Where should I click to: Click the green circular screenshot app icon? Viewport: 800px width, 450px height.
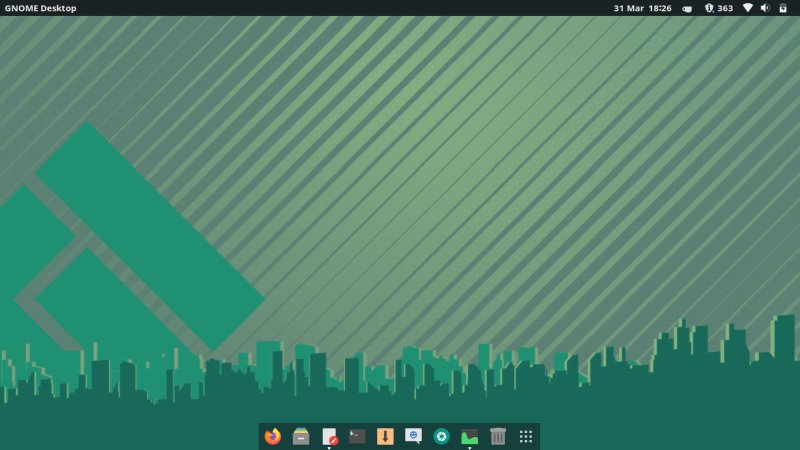coord(441,436)
